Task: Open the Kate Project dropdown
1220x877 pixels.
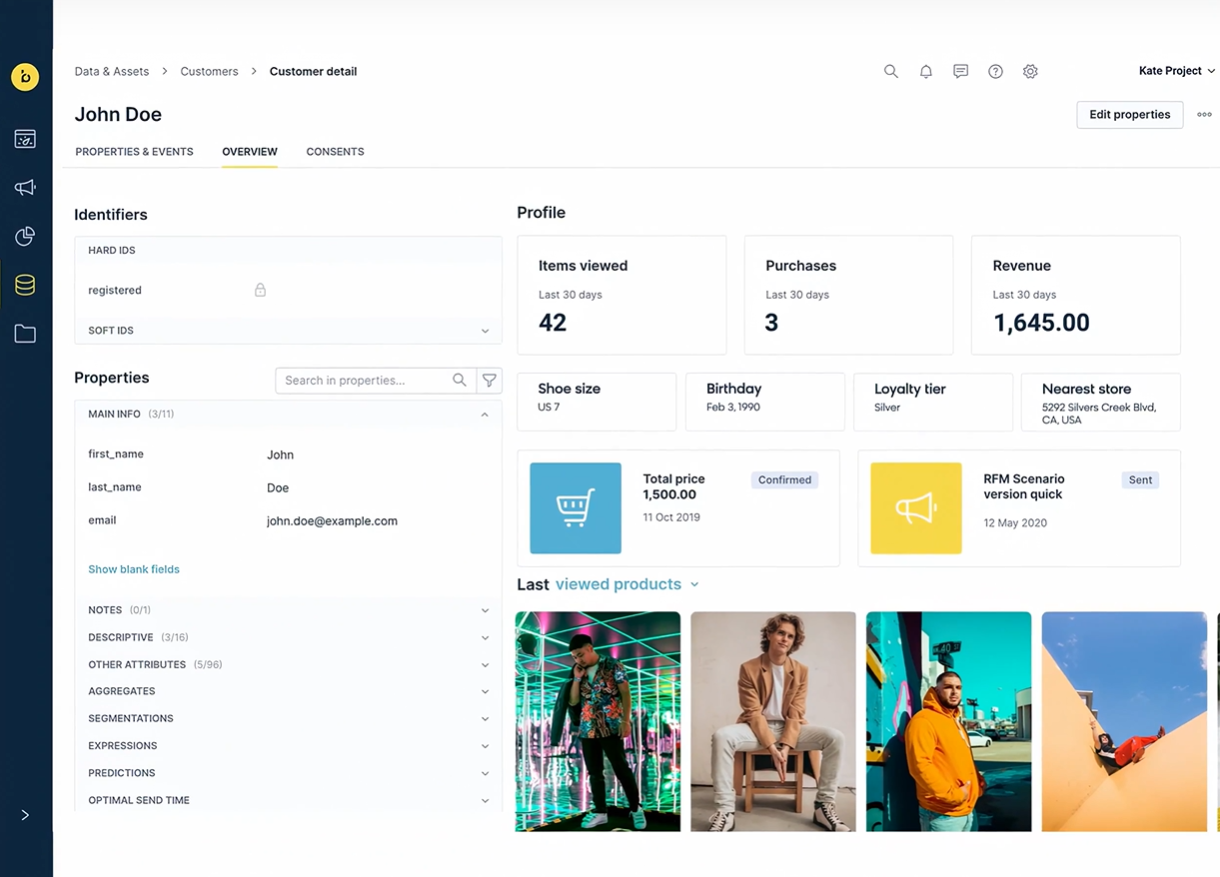Action: (x=1177, y=71)
